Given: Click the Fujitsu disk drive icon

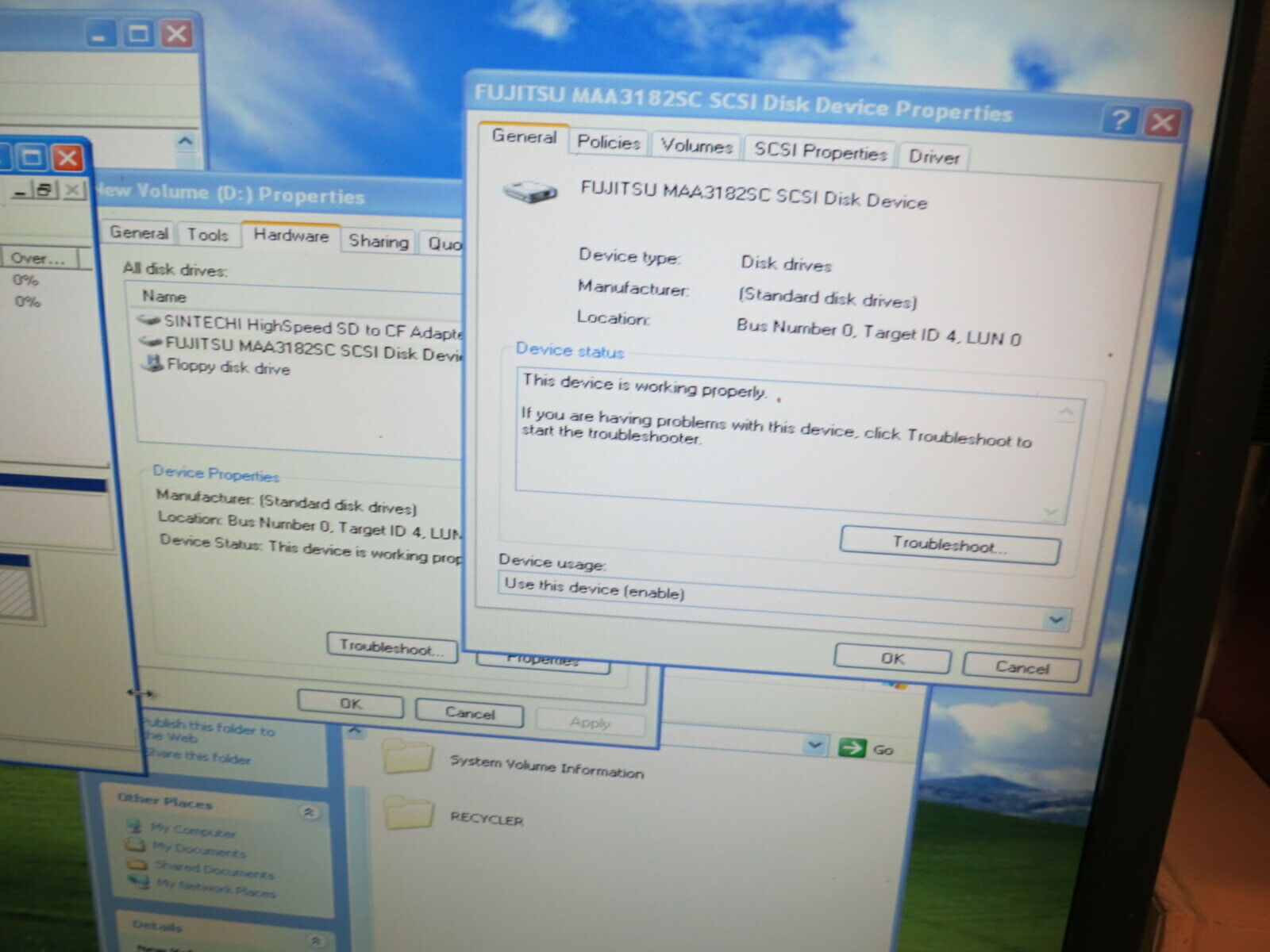Looking at the screenshot, I should (529, 190).
